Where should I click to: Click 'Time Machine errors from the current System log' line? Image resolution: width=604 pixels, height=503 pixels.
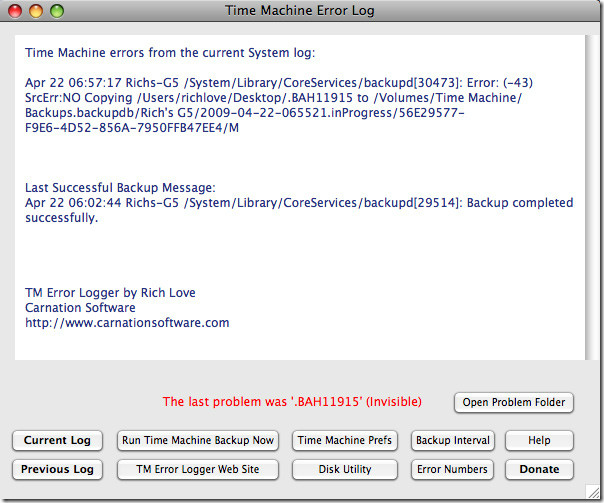click(170, 52)
